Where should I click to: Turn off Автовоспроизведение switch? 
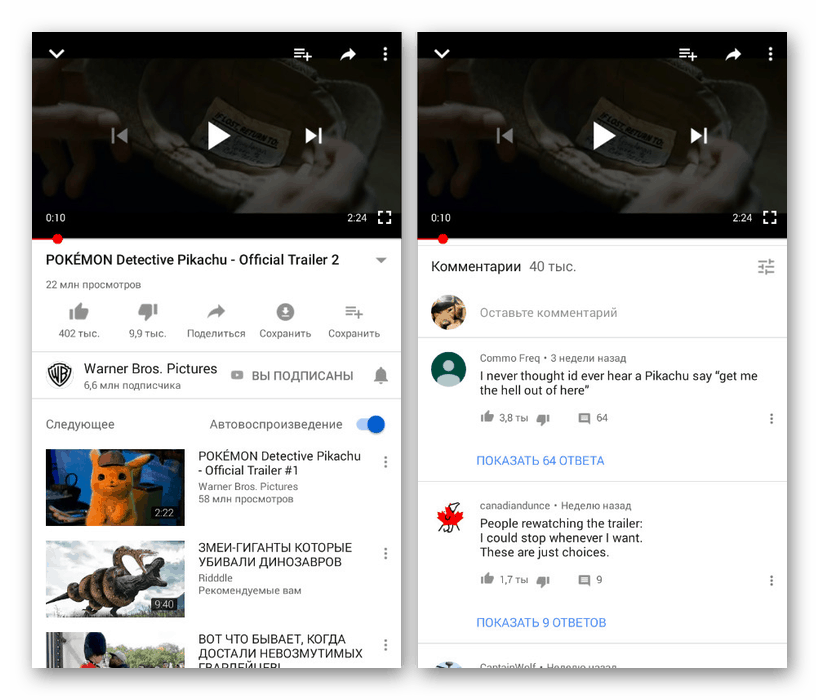coord(371,424)
